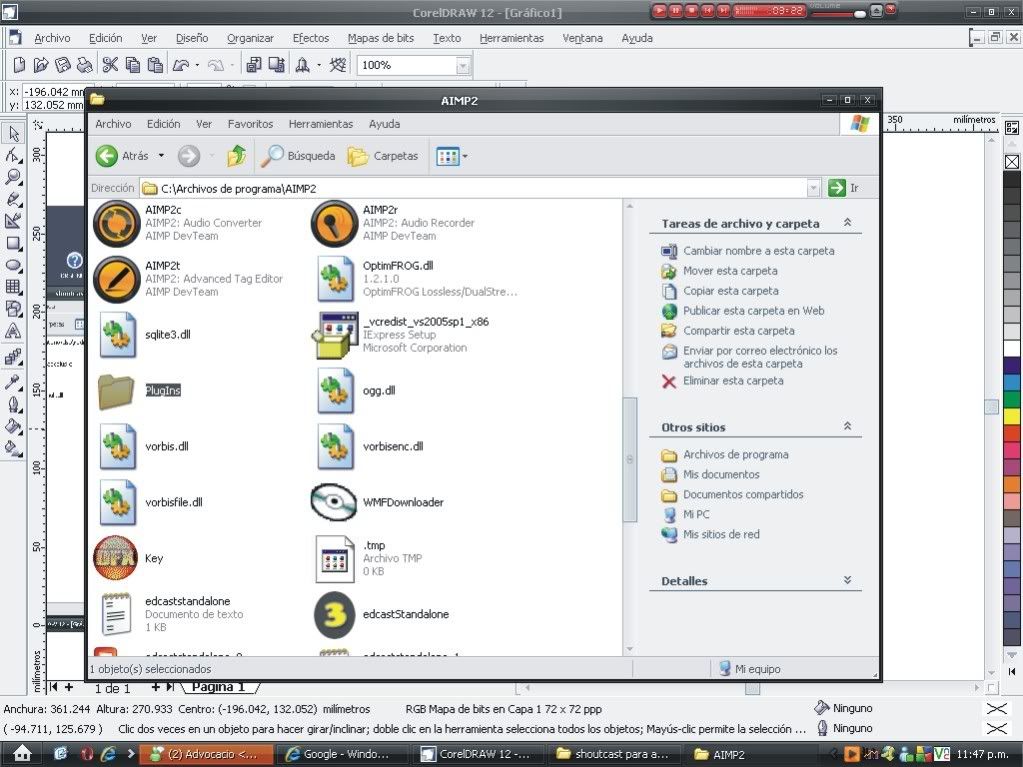The height and width of the screenshot is (767, 1023).
Task: Click the Undo arrow icon in CorelDRAW
Action: tap(181, 65)
